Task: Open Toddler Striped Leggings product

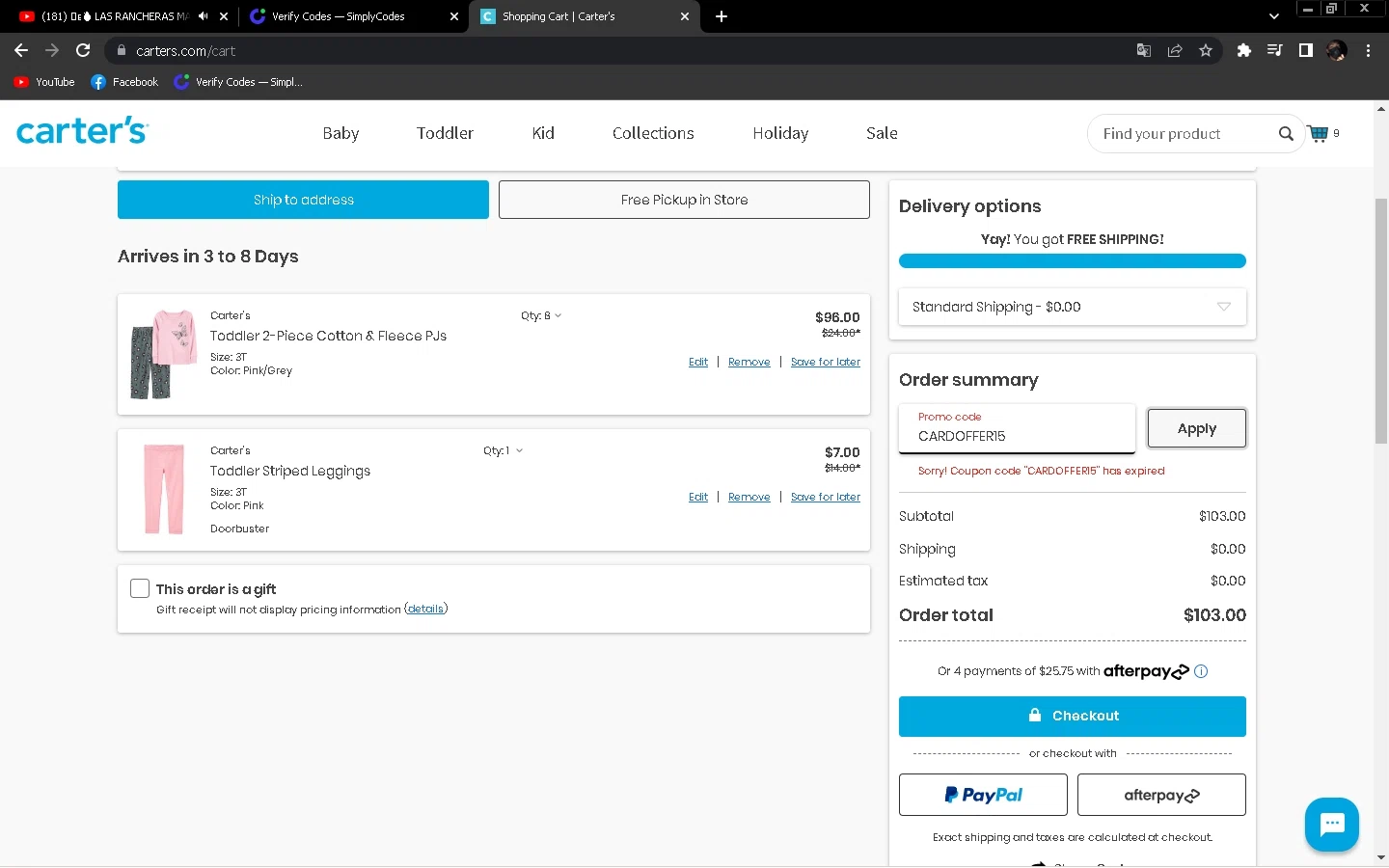Action: tap(289, 471)
